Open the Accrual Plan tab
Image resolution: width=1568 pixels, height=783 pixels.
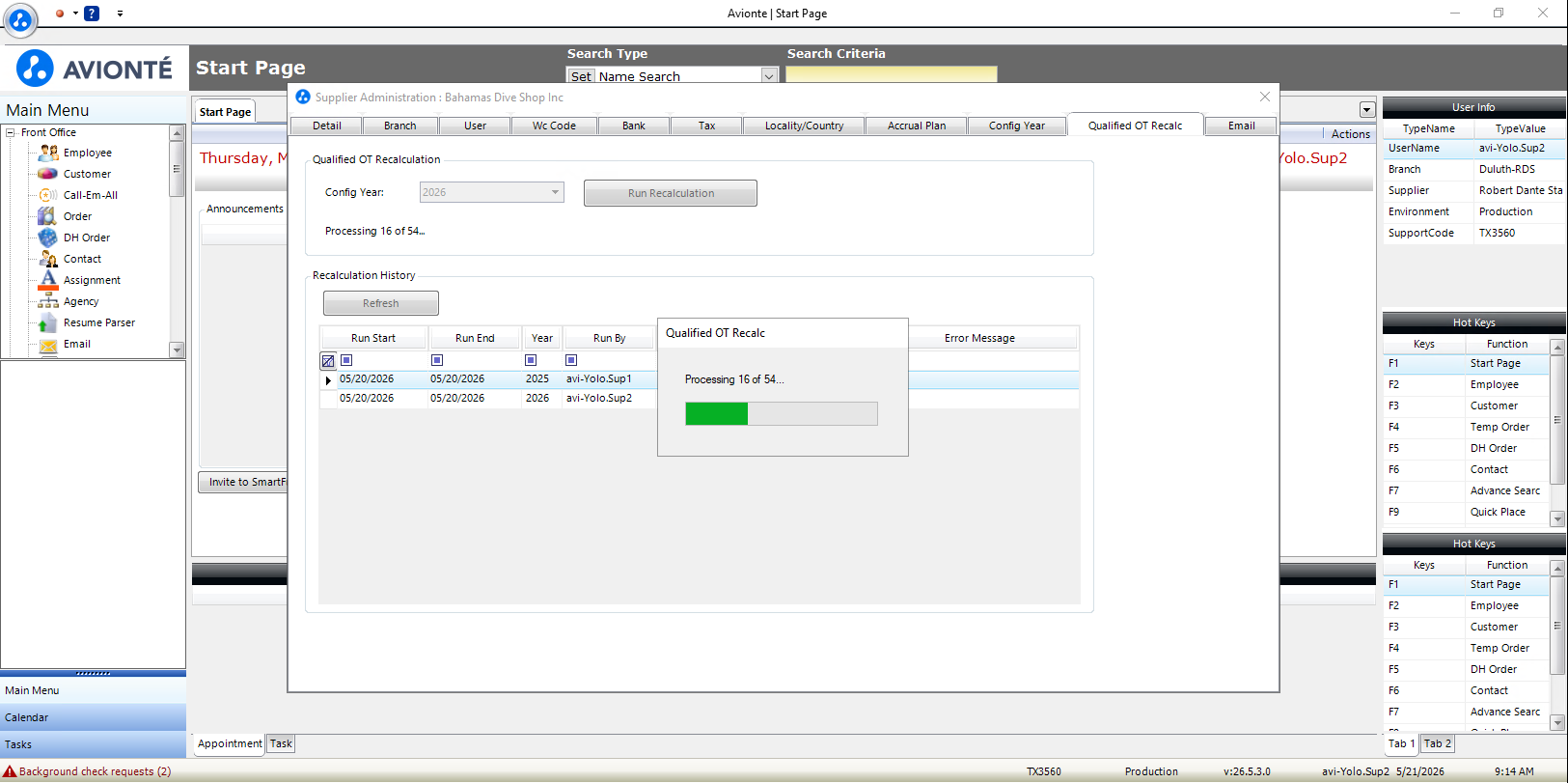tap(917, 126)
